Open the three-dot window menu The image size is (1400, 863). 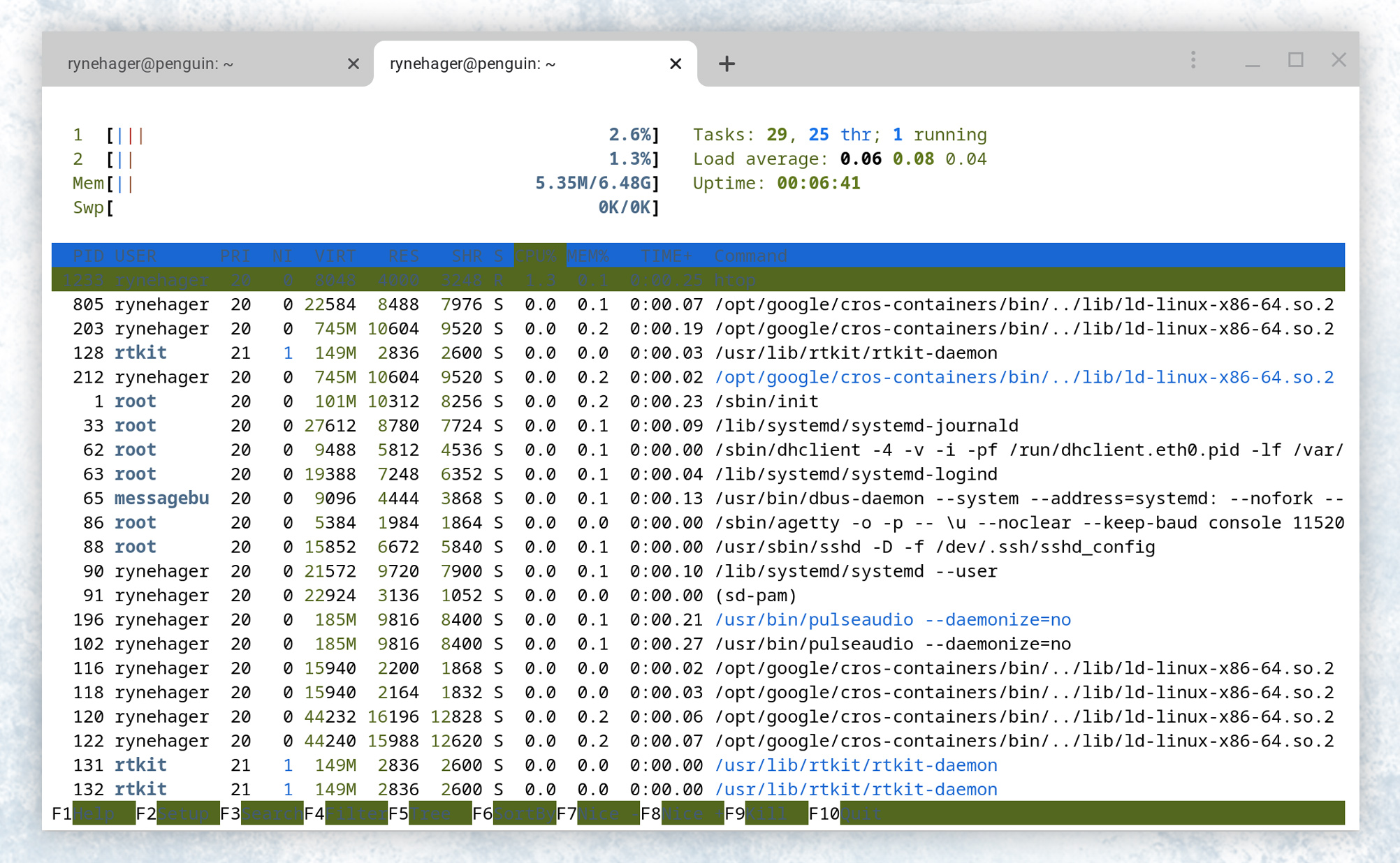[x=1193, y=59]
